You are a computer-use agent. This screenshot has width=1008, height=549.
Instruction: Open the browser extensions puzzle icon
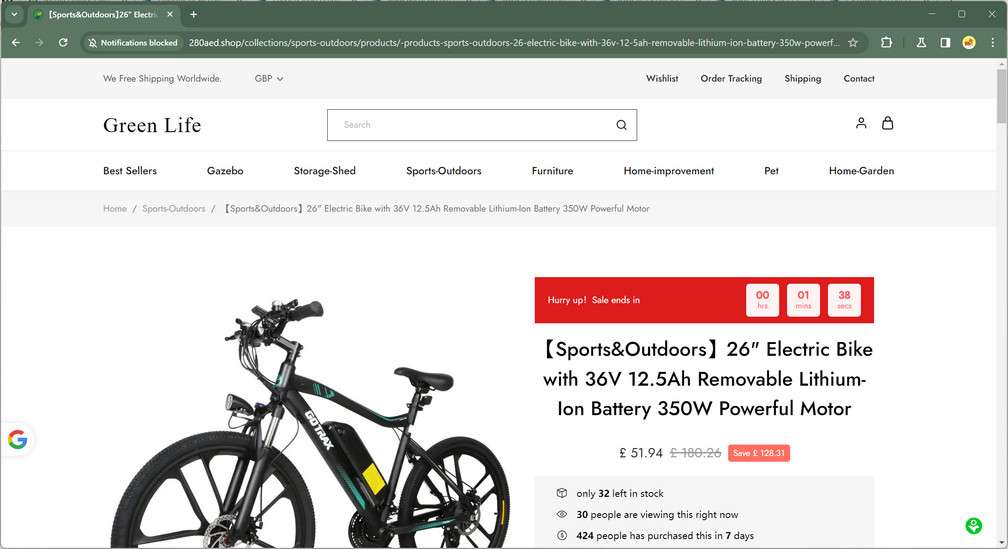click(x=886, y=42)
